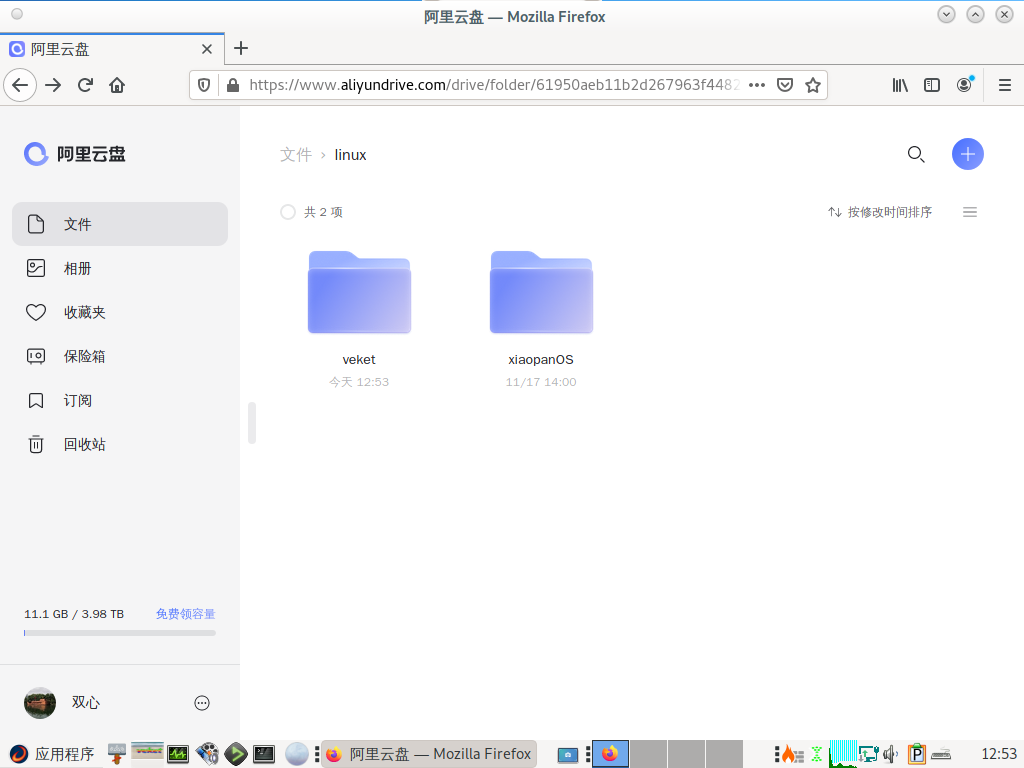Open the 相册 album section
Image resolution: width=1024 pixels, height=768 pixels.
pyautogui.click(x=120, y=268)
